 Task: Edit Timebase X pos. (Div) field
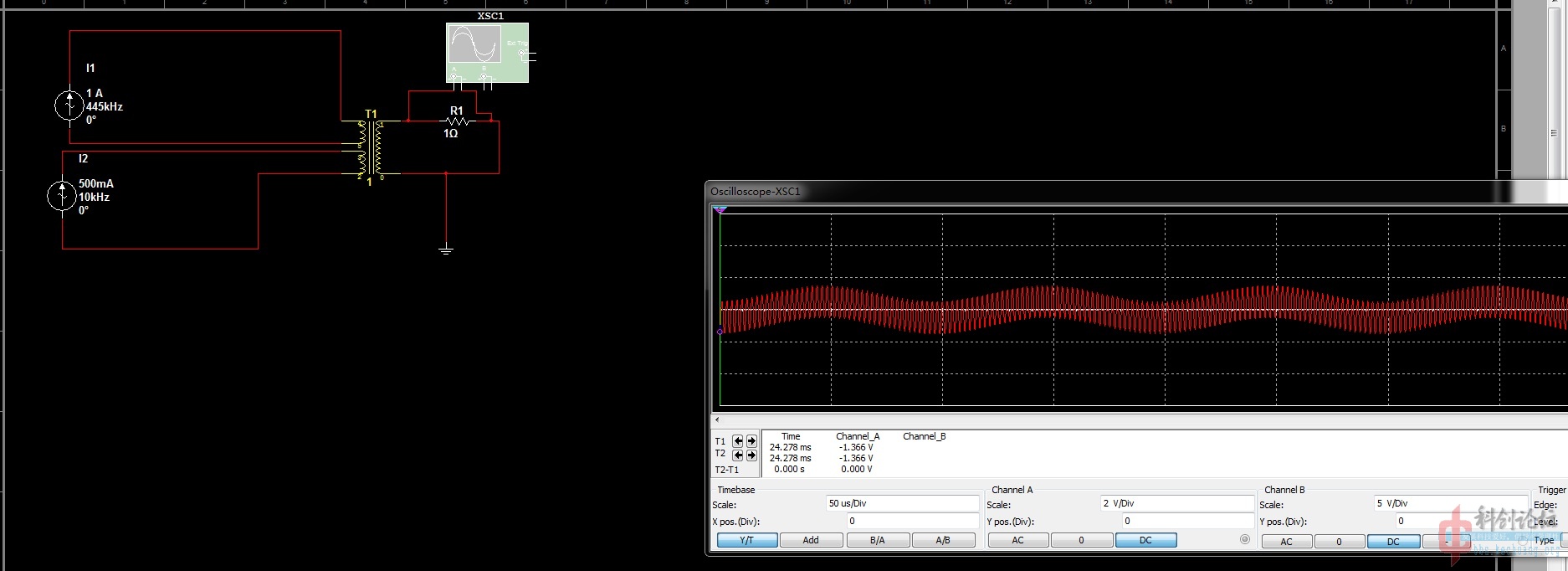pyautogui.click(x=913, y=521)
